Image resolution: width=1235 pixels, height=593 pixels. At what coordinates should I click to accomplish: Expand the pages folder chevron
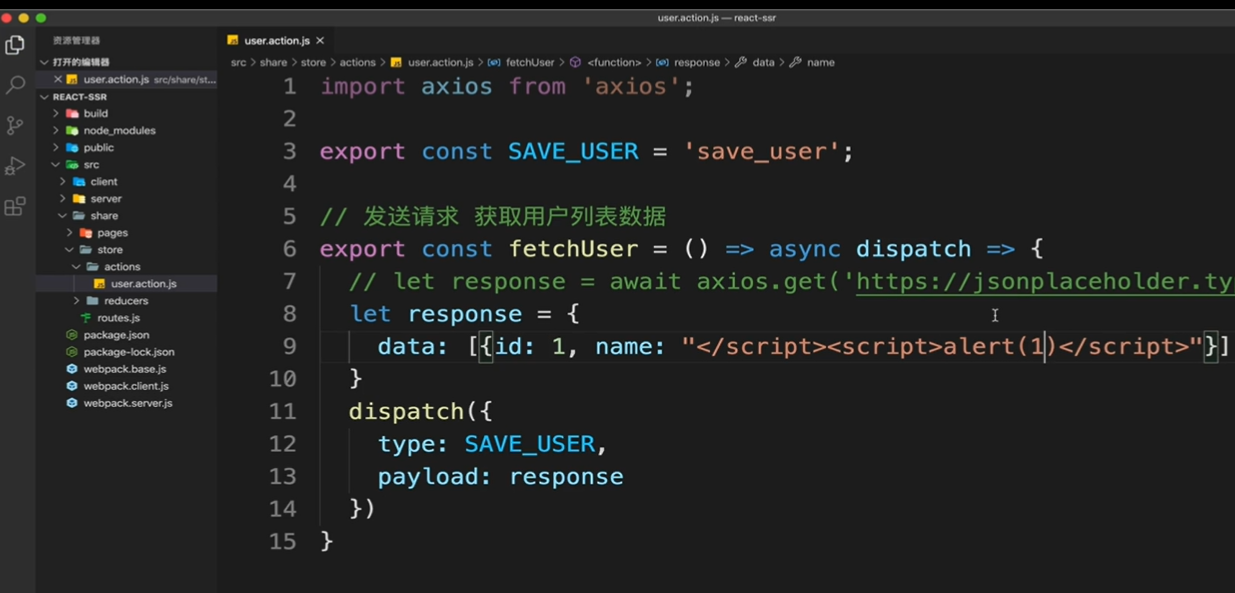(x=70, y=233)
